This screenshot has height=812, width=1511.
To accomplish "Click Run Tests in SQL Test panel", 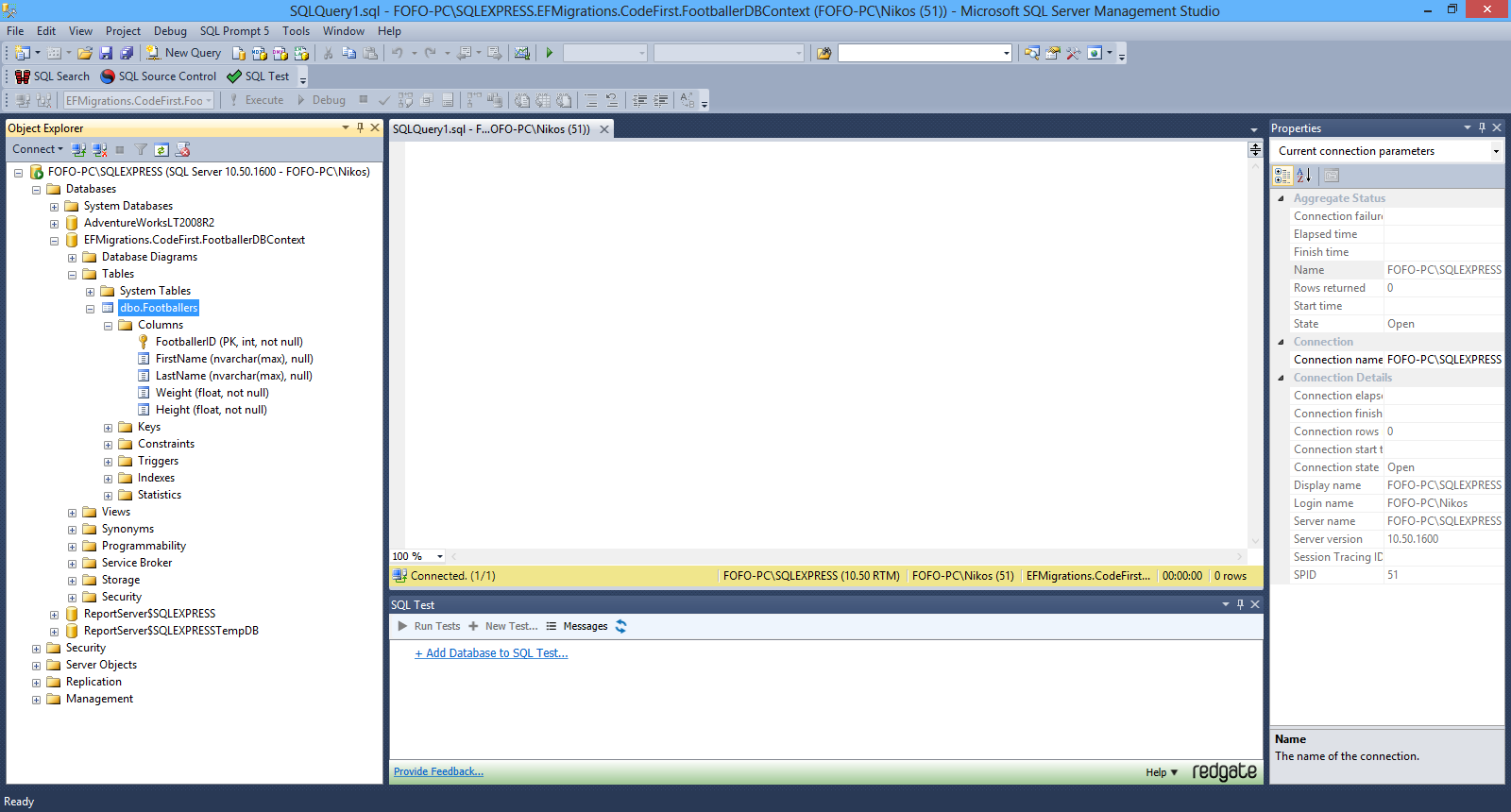I will coord(429,626).
